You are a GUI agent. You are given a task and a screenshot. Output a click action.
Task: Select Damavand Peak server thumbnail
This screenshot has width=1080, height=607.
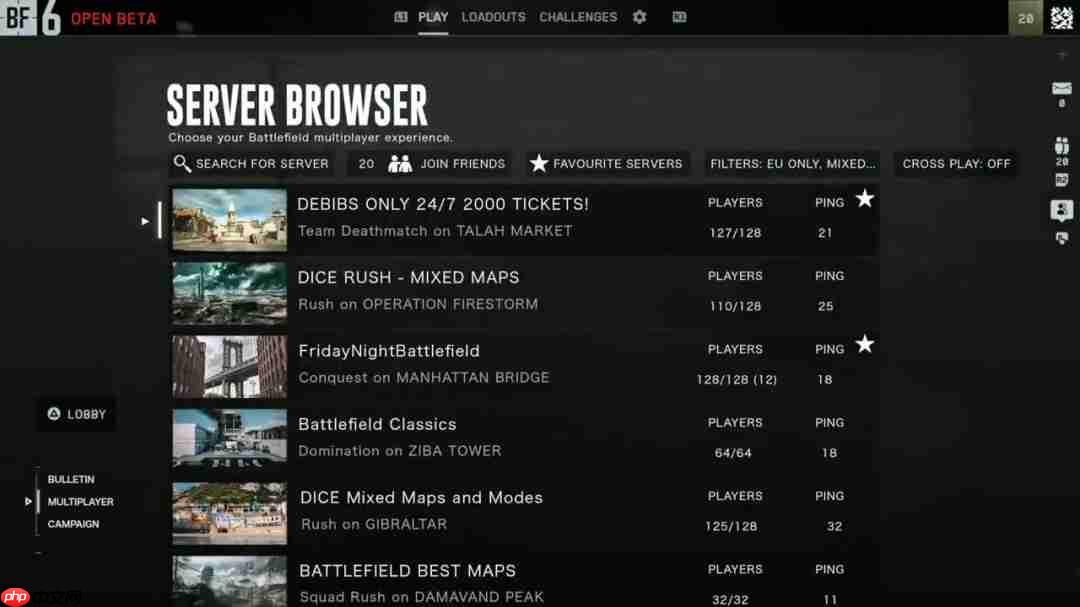click(229, 582)
